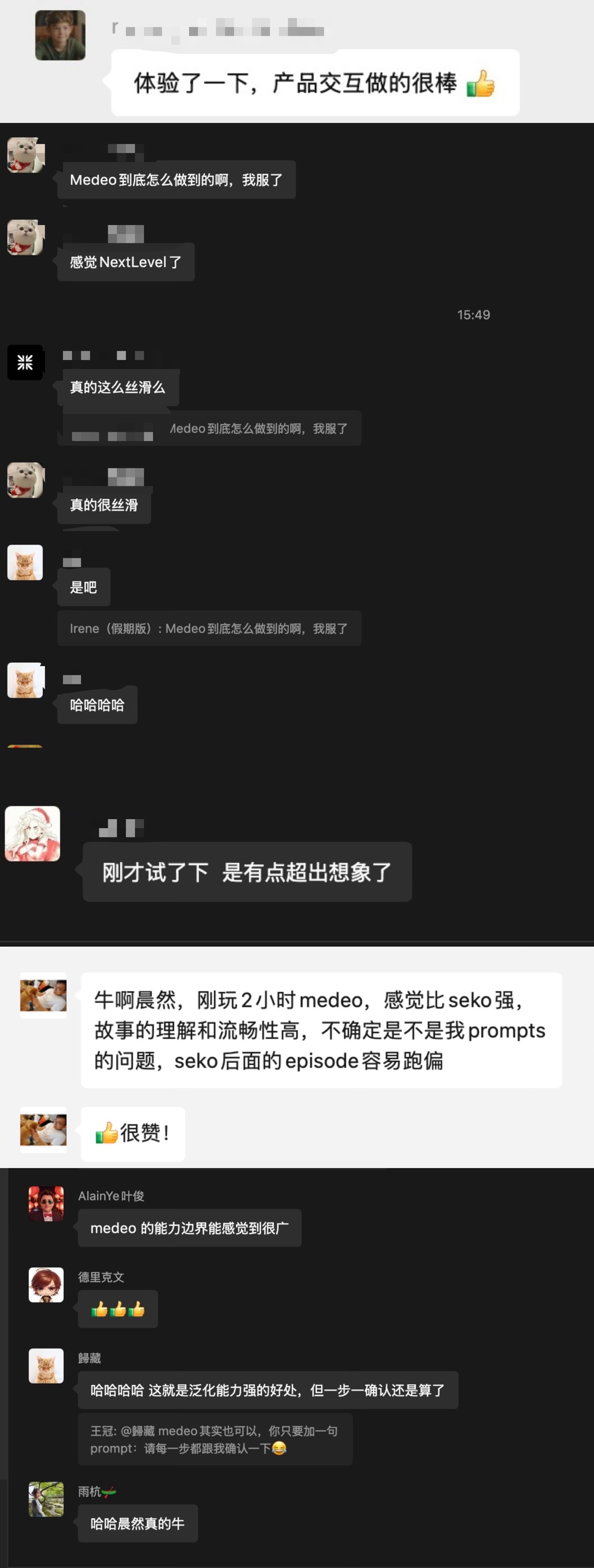The image size is (594, 1568).
Task: Click the '哈哈哈哈' message bubble
Action: (x=97, y=705)
